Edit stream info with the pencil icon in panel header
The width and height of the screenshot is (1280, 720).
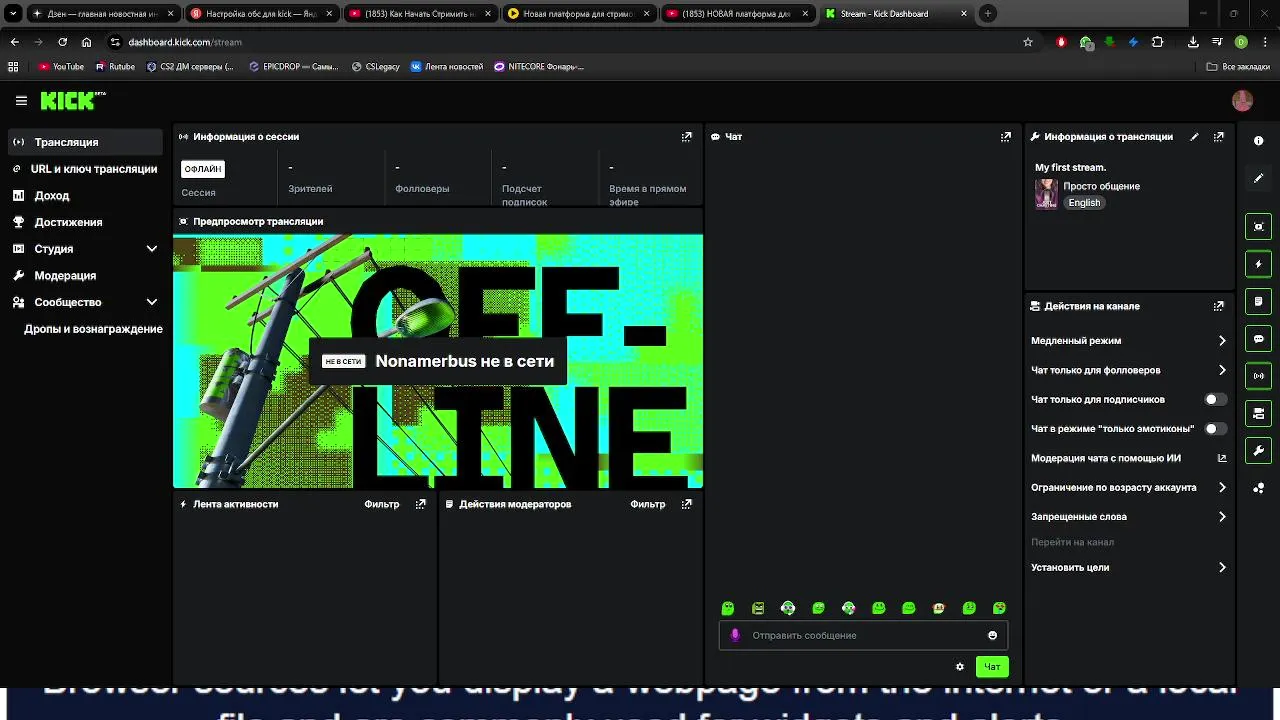1194,137
